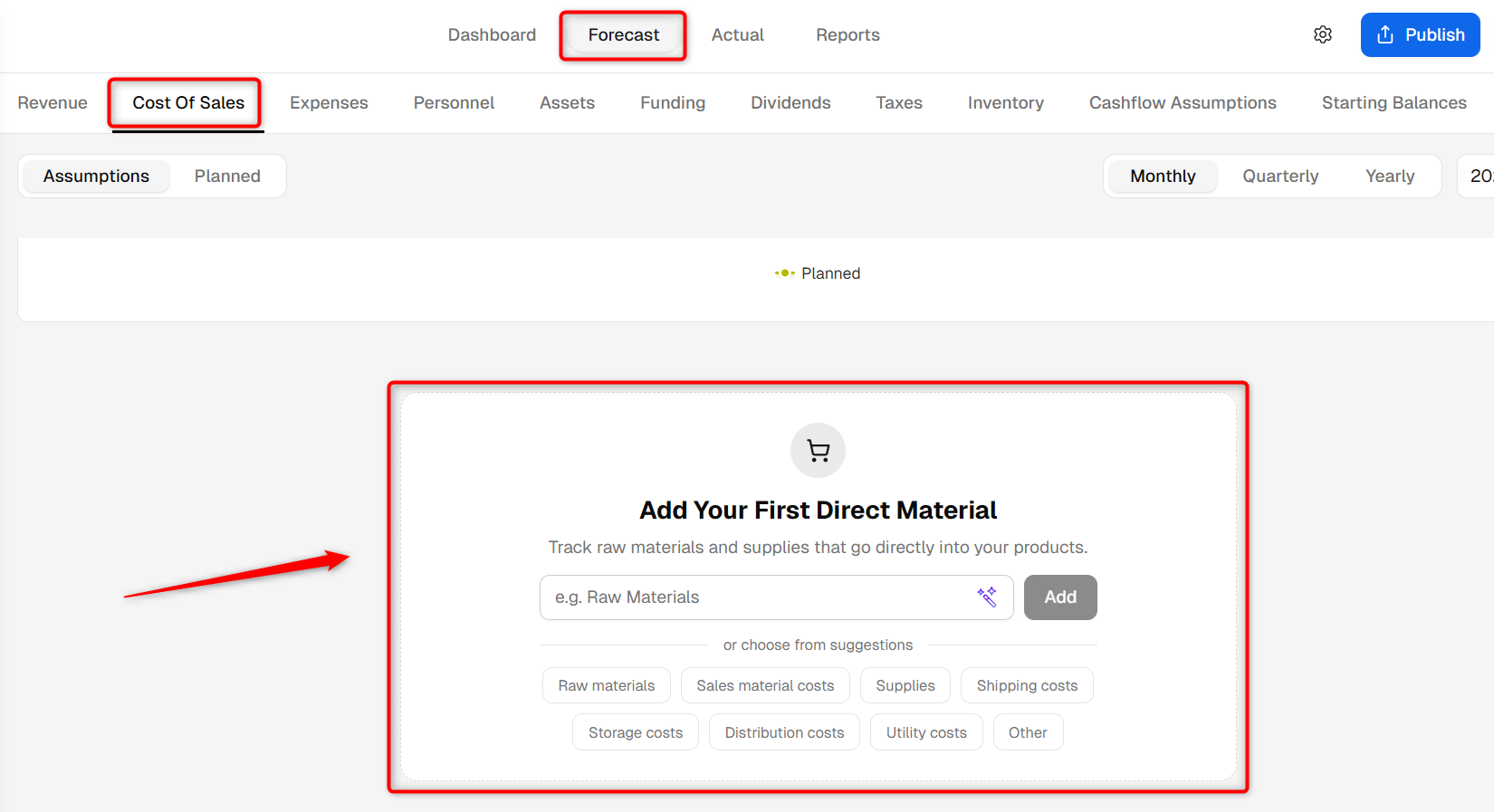Viewport: 1494px width, 812px height.
Task: Select the Revenue section
Action: [x=53, y=102]
